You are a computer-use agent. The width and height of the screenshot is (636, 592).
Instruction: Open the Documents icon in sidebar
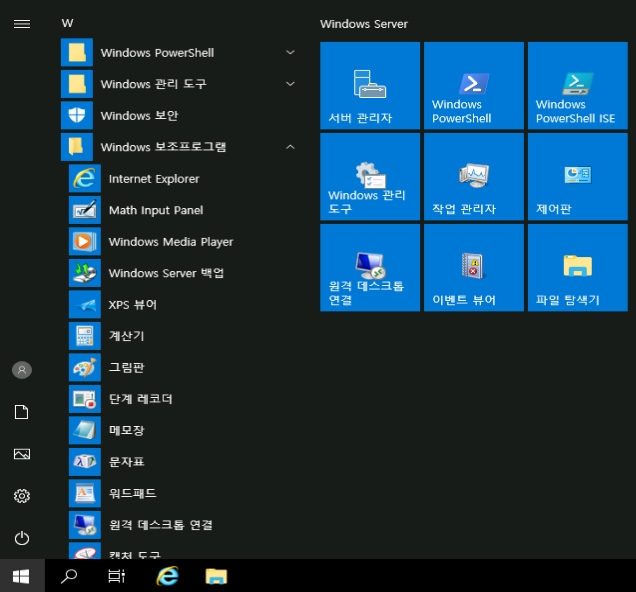(22, 412)
